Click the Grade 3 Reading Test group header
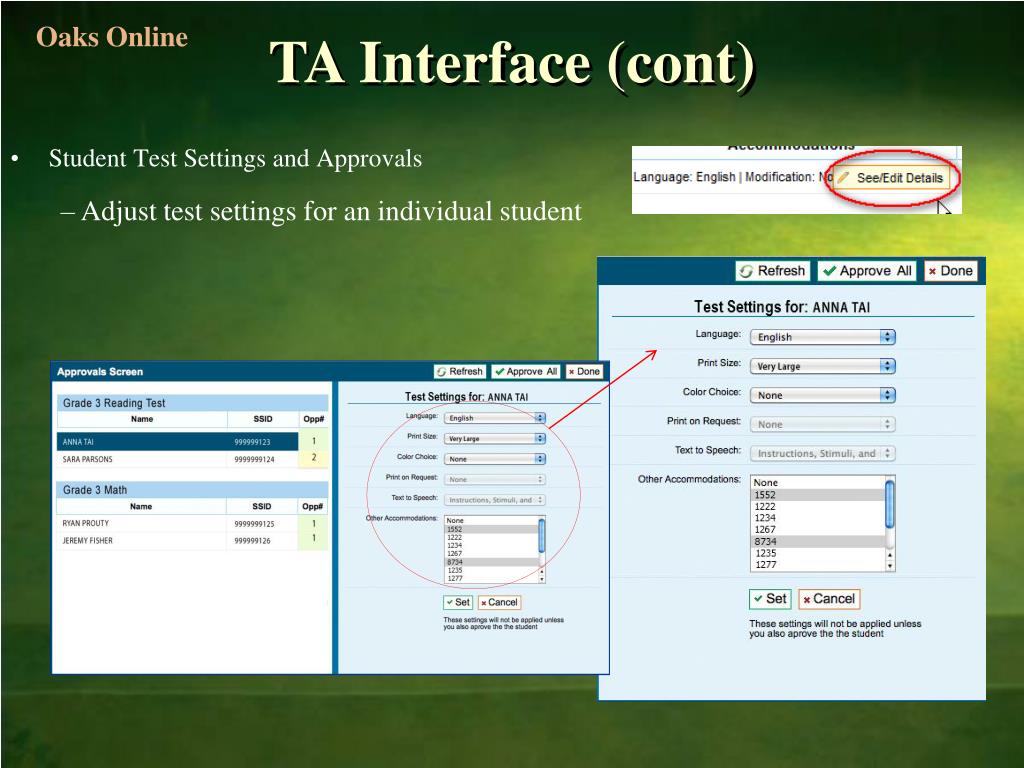This screenshot has height=768, width=1024. (192, 403)
